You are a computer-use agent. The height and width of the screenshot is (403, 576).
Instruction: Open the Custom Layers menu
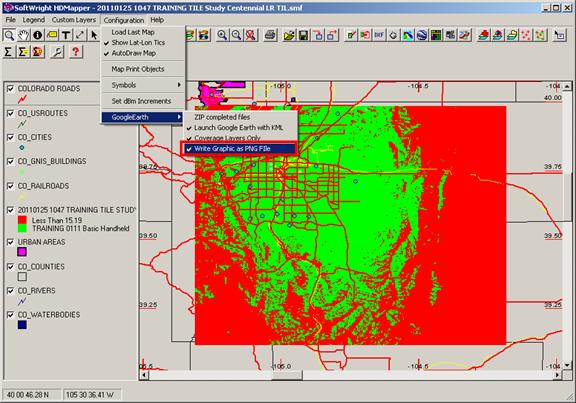point(74,20)
